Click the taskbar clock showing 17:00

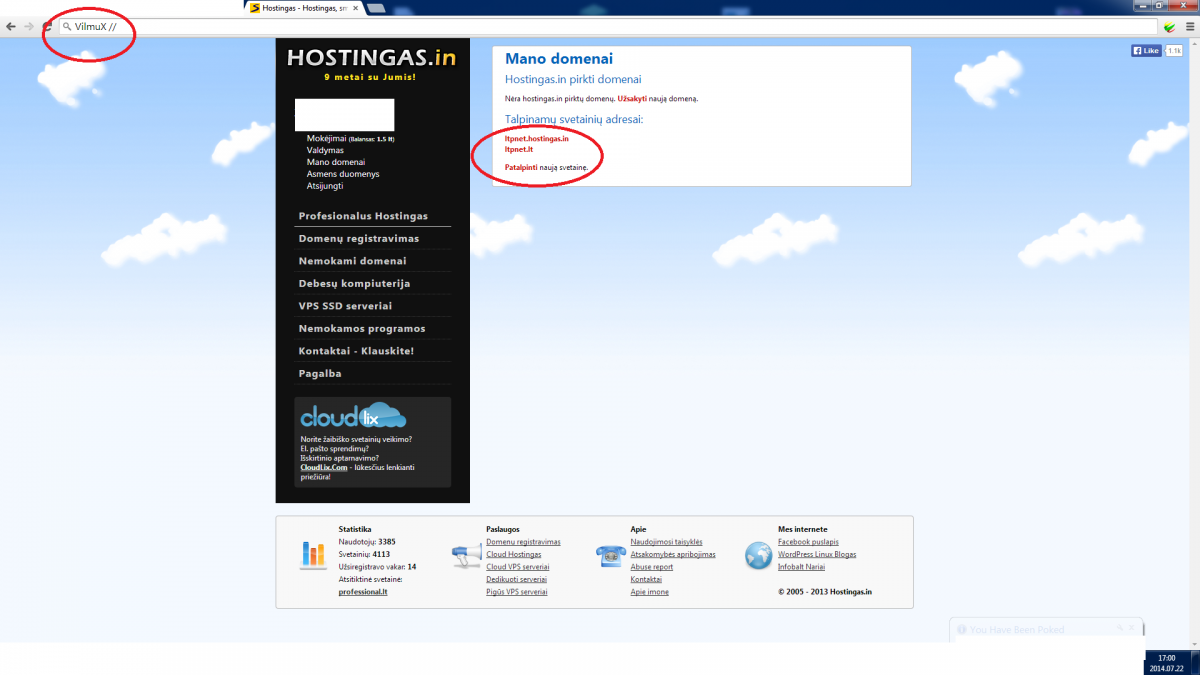point(1166,658)
